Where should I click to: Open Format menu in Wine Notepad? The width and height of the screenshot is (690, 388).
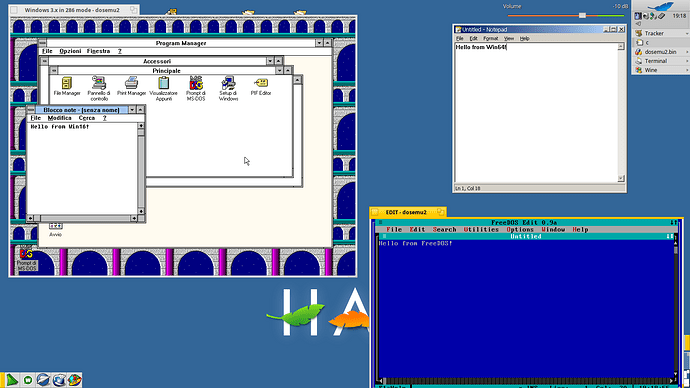click(491, 39)
